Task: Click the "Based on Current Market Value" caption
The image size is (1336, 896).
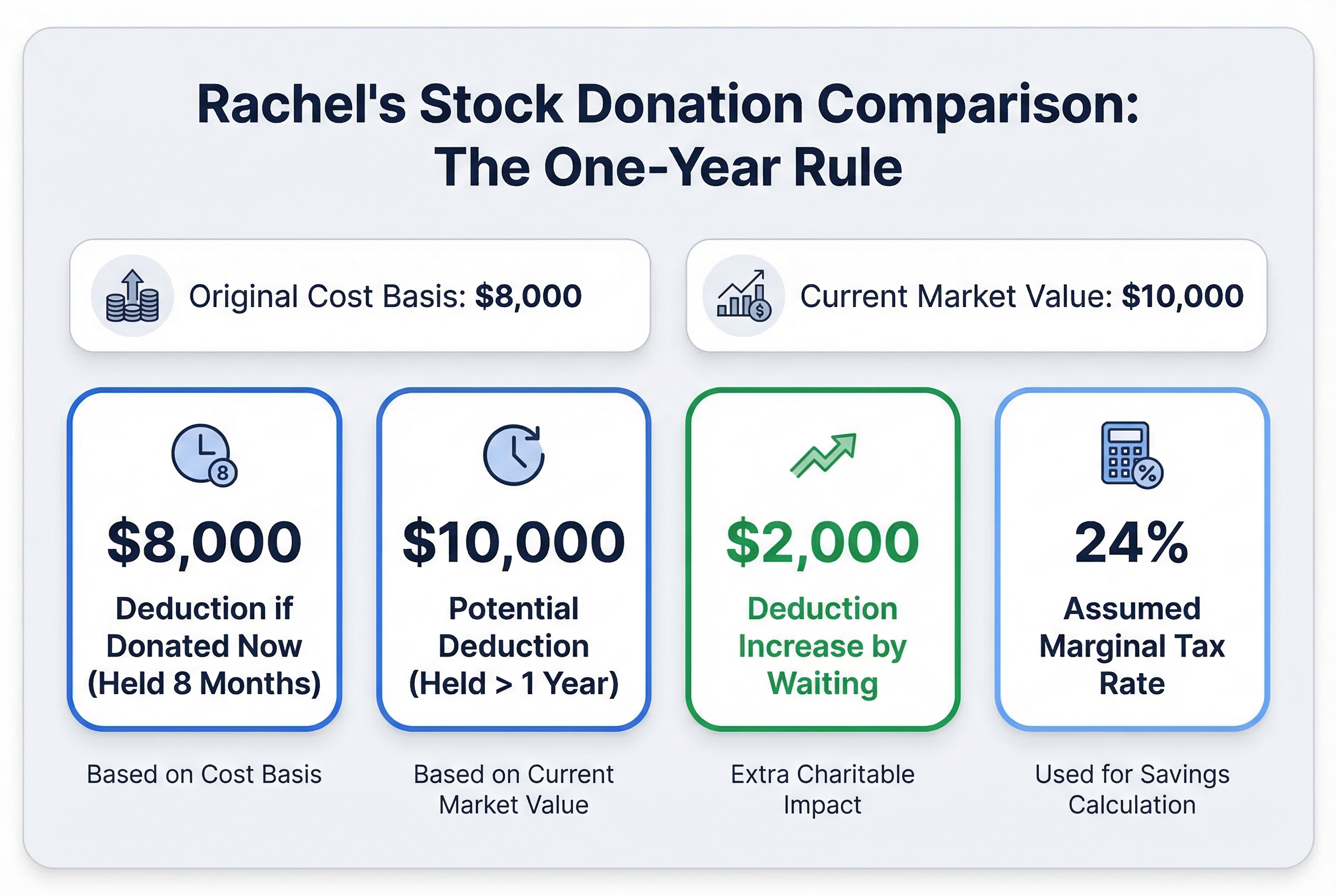Action: tap(513, 789)
